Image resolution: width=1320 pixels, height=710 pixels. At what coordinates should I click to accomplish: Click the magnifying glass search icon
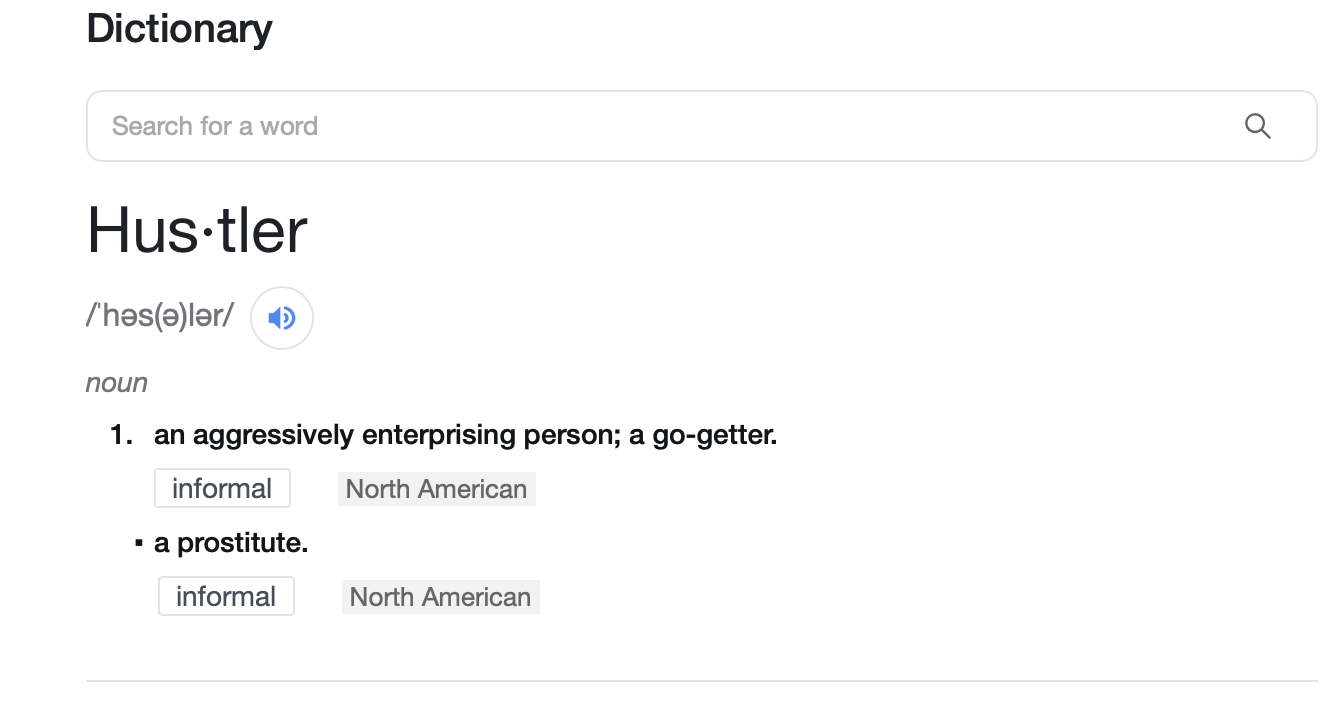[x=1257, y=126]
